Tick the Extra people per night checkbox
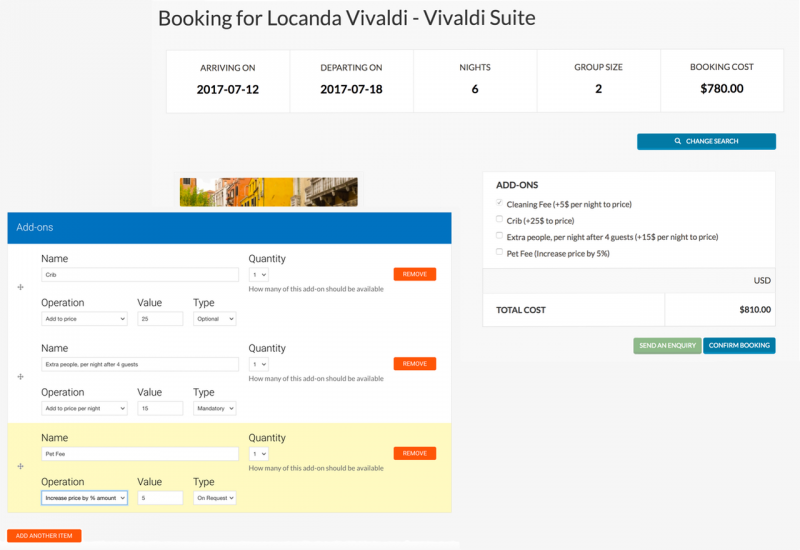This screenshot has width=800, height=550. [x=499, y=235]
